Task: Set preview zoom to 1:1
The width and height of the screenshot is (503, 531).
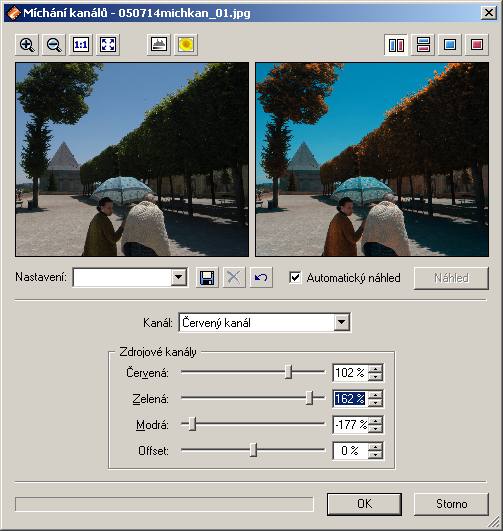Action: [x=81, y=45]
